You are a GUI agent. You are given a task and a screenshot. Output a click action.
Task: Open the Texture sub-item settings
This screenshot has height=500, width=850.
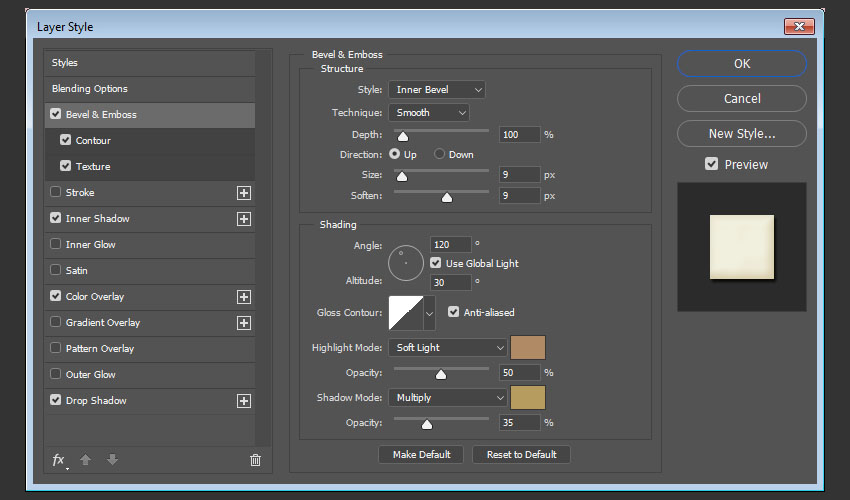pos(93,167)
